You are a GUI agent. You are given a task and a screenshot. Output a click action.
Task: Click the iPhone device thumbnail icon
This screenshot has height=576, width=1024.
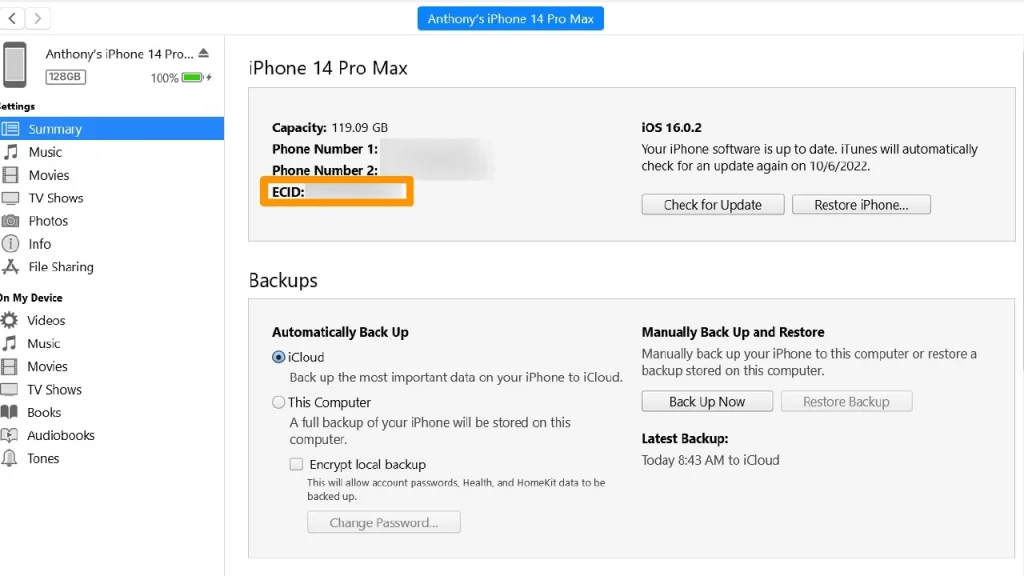tap(14, 65)
